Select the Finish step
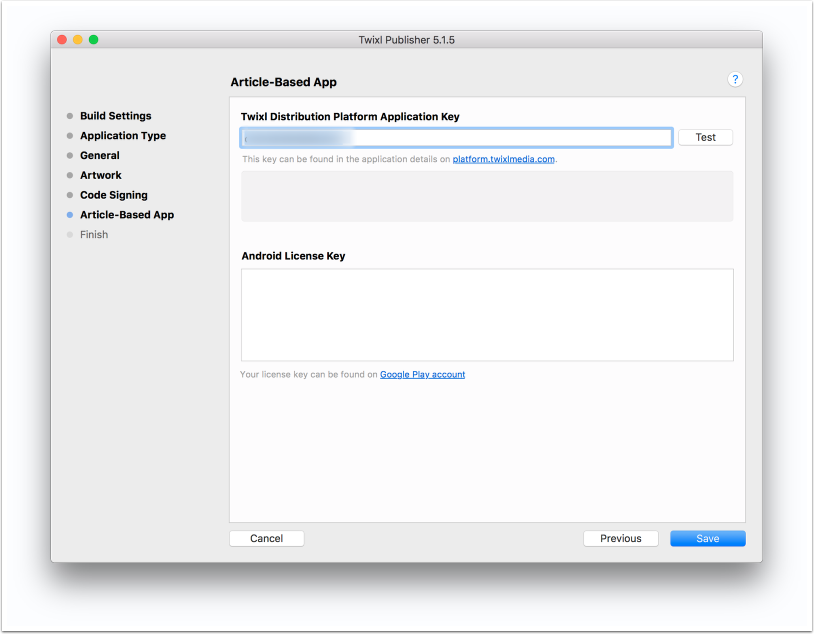This screenshot has width=814, height=634. pyautogui.click(x=94, y=235)
